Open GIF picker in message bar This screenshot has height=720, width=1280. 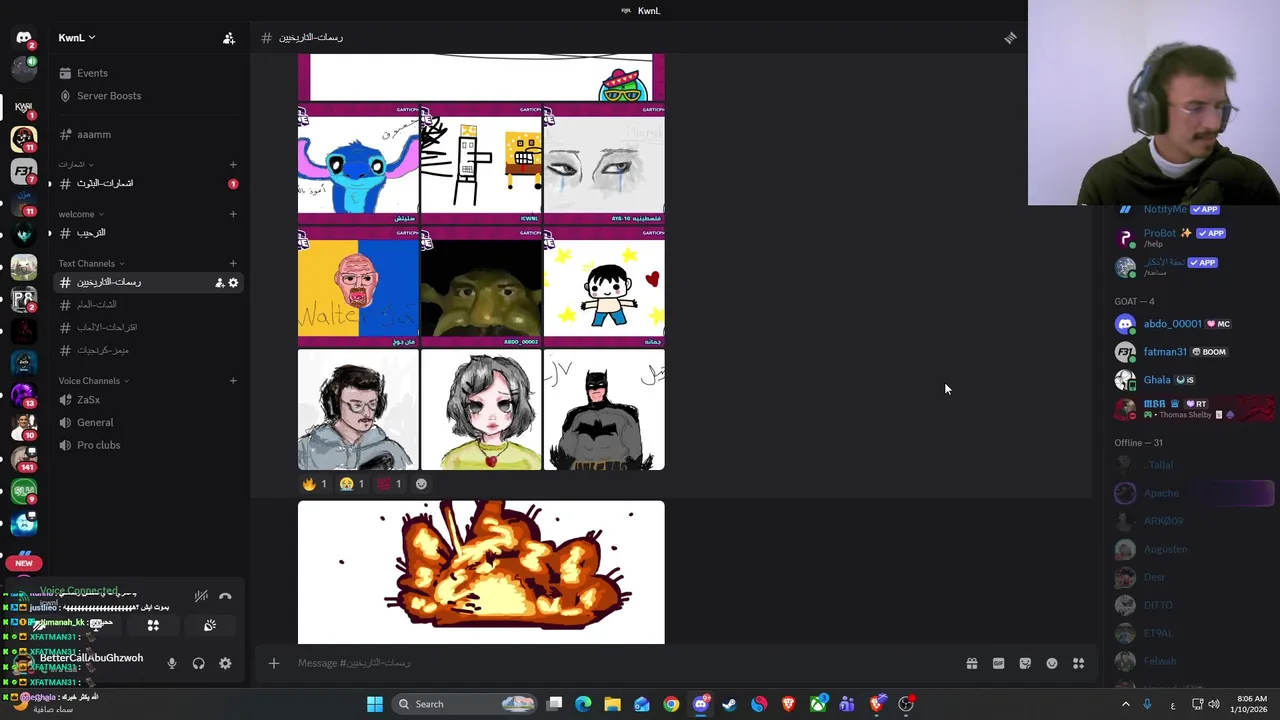(x=998, y=663)
